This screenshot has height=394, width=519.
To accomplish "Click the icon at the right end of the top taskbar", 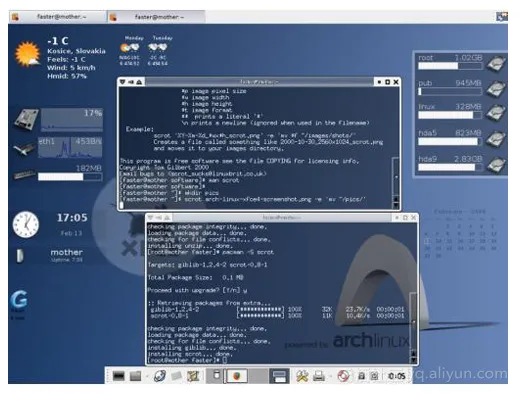I will click(x=501, y=17).
